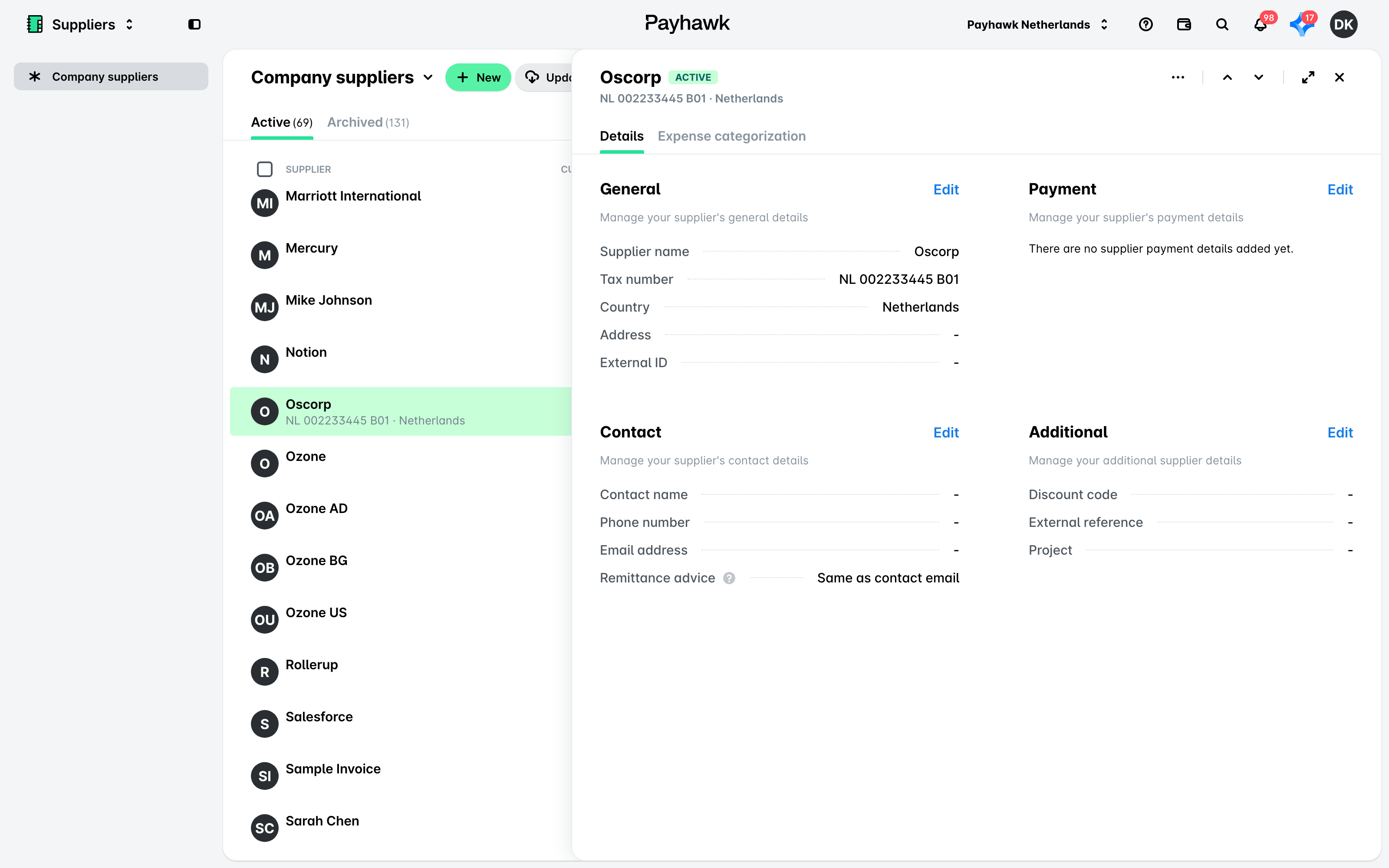Go to next supplier with down chevron
The image size is (1389, 868).
coord(1258,78)
